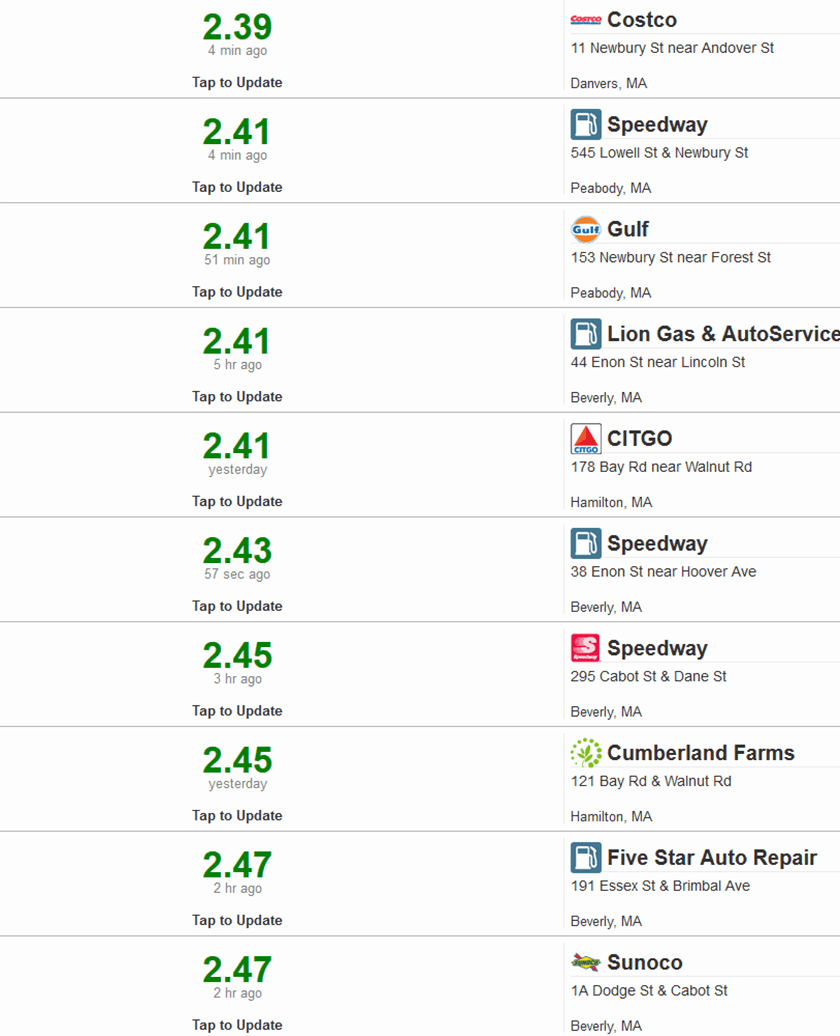Screen dimensions: 840x1036
Task: Open the Costco station name link
Action: click(641, 20)
